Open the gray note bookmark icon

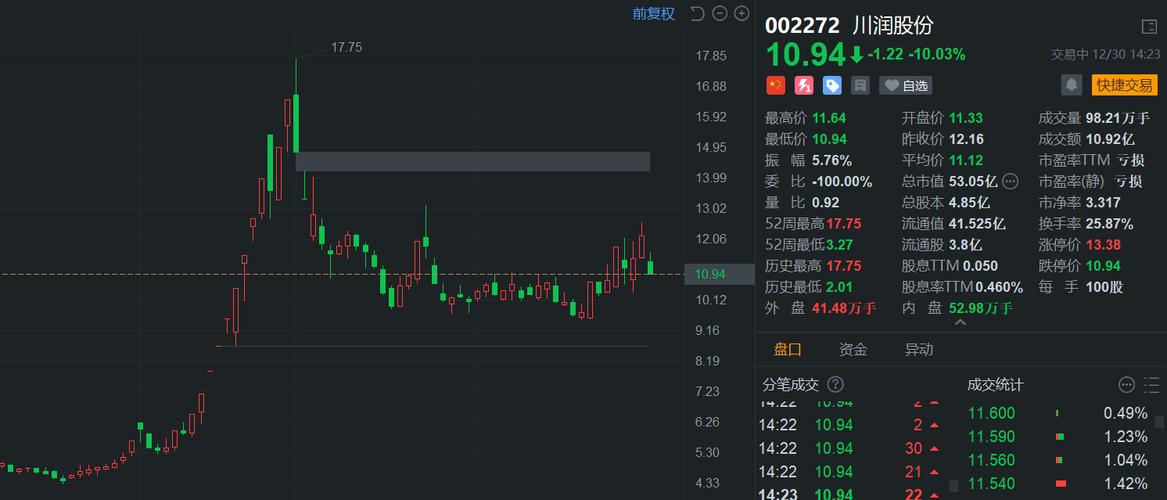[860, 86]
